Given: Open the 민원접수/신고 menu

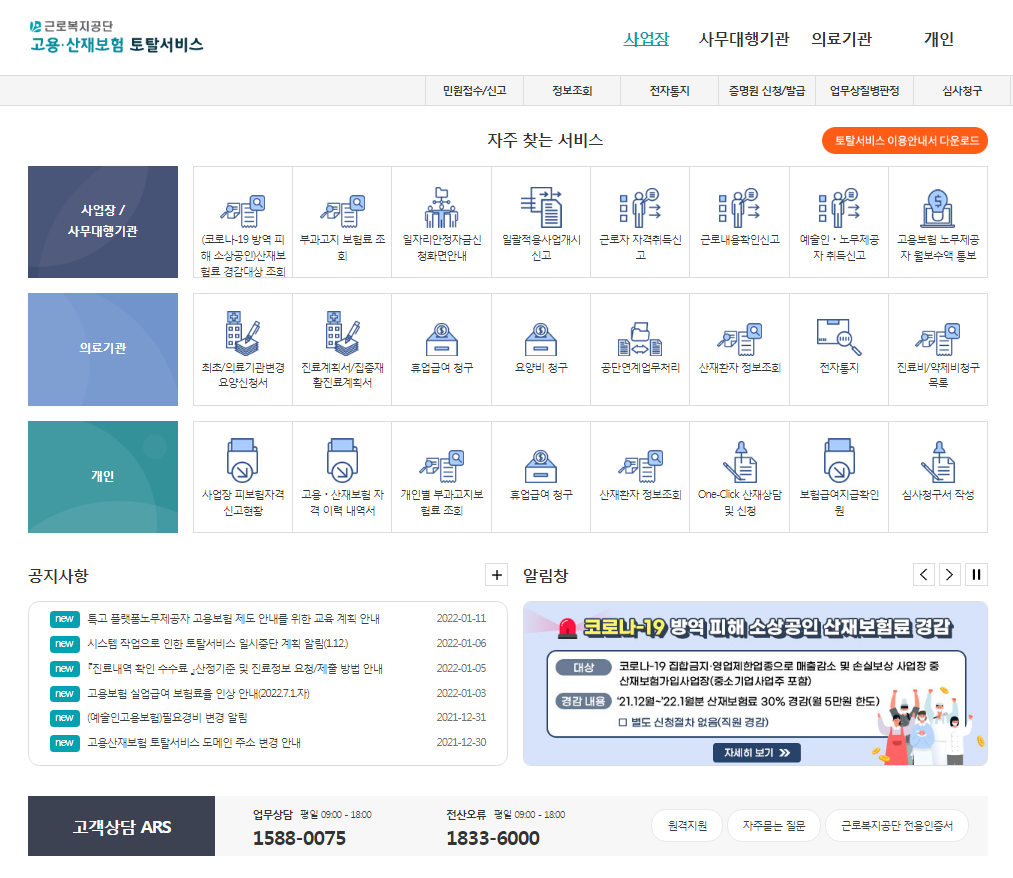Looking at the screenshot, I should coord(473,90).
